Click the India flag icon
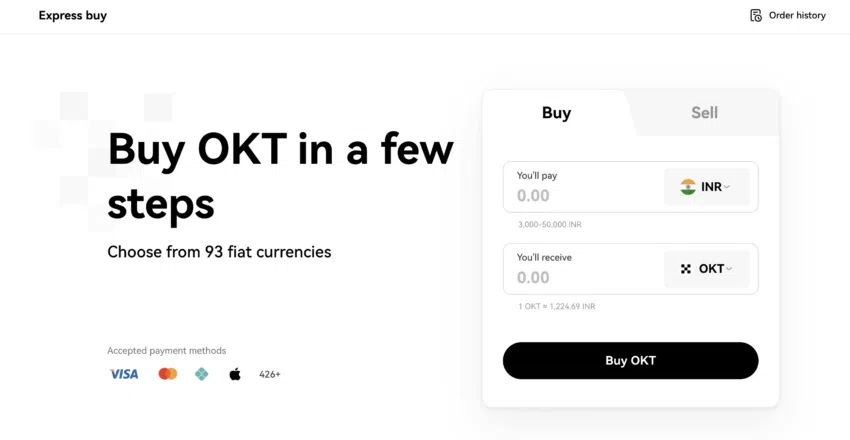 [x=688, y=187]
